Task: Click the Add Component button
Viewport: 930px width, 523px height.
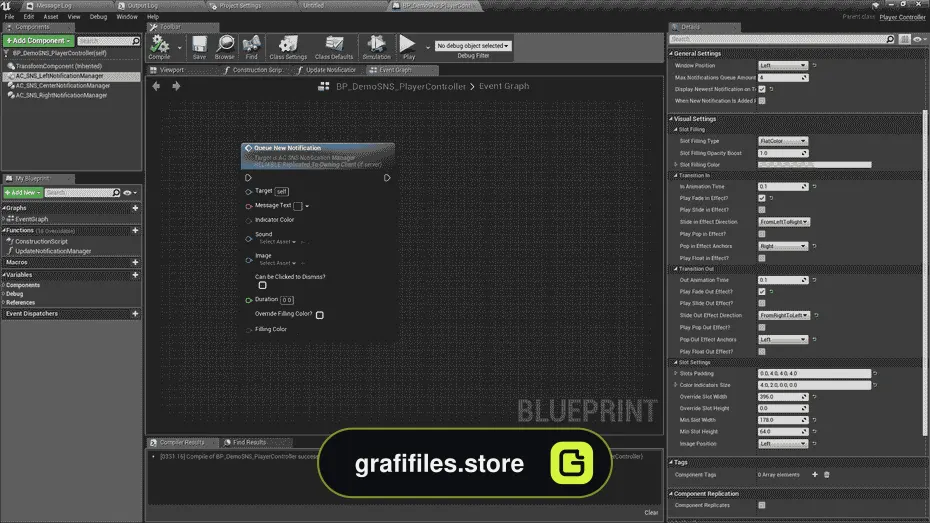Action: [38, 40]
